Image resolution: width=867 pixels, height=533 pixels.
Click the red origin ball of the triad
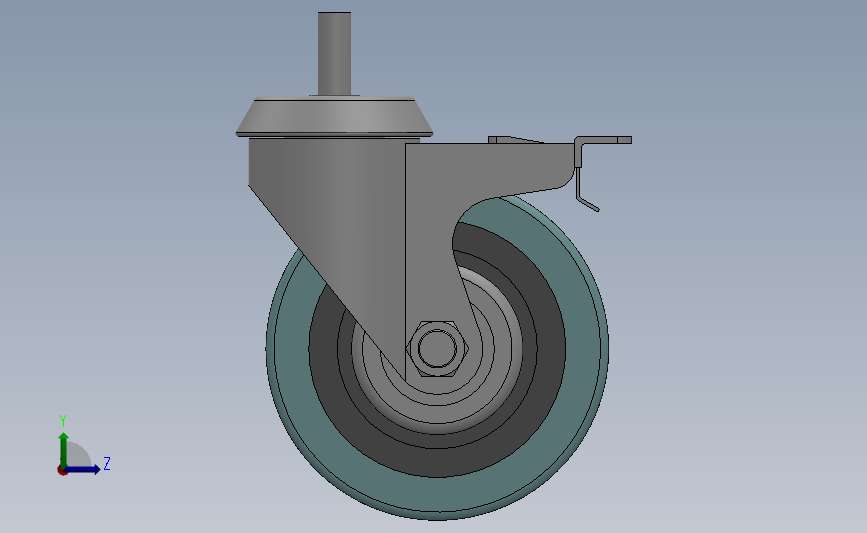click(62, 471)
